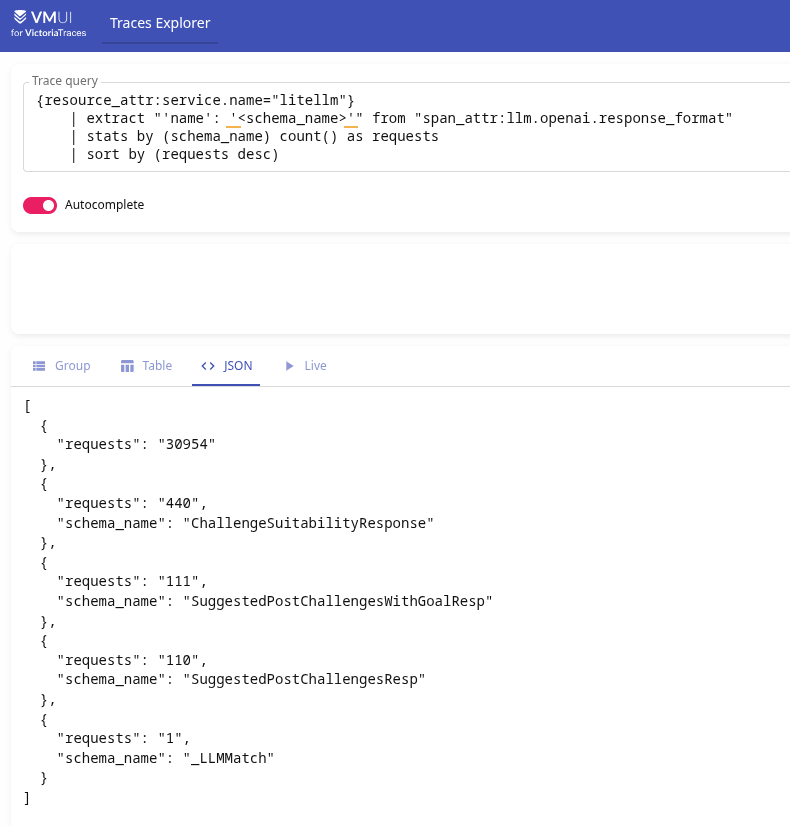Image resolution: width=790 pixels, height=826 pixels.
Task: Open the Traces Explorer tab
Action: click(x=160, y=23)
